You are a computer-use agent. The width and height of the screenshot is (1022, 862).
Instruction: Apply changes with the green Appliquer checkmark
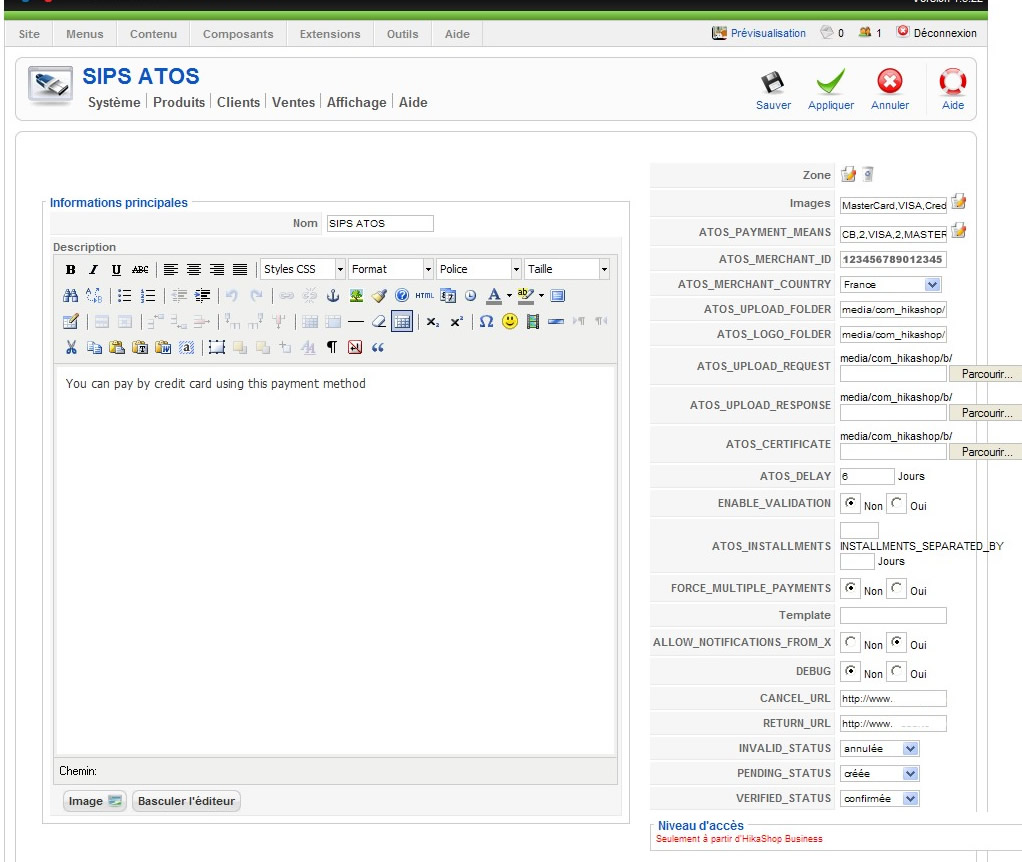coord(830,83)
